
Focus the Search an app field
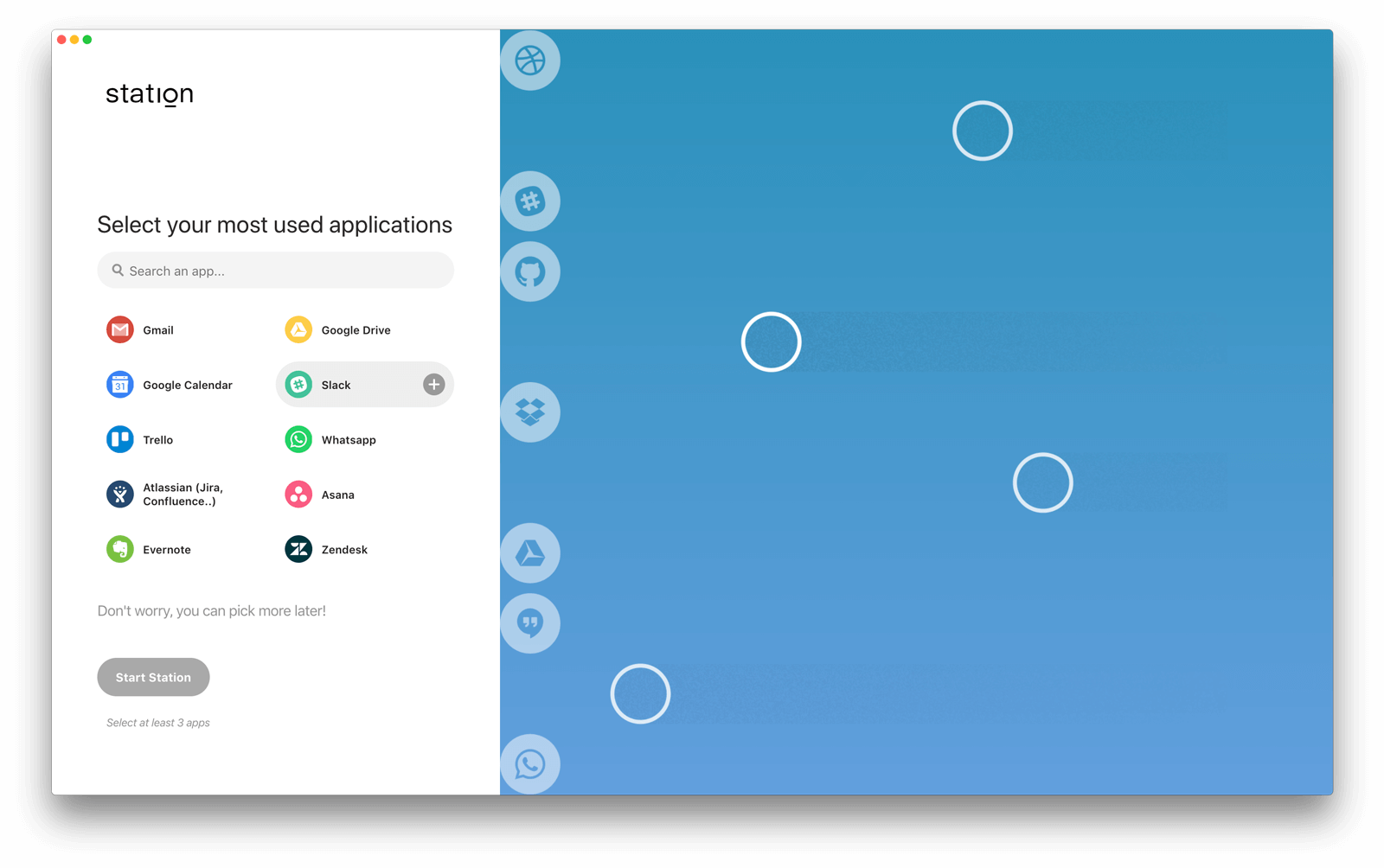coord(275,271)
